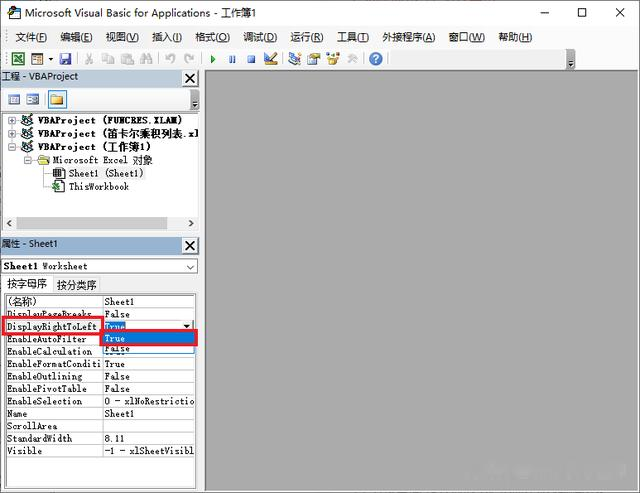Image resolution: width=640 pixels, height=493 pixels.
Task: Open the Sheet1 Worksheet object combo box
Action: tap(100, 266)
